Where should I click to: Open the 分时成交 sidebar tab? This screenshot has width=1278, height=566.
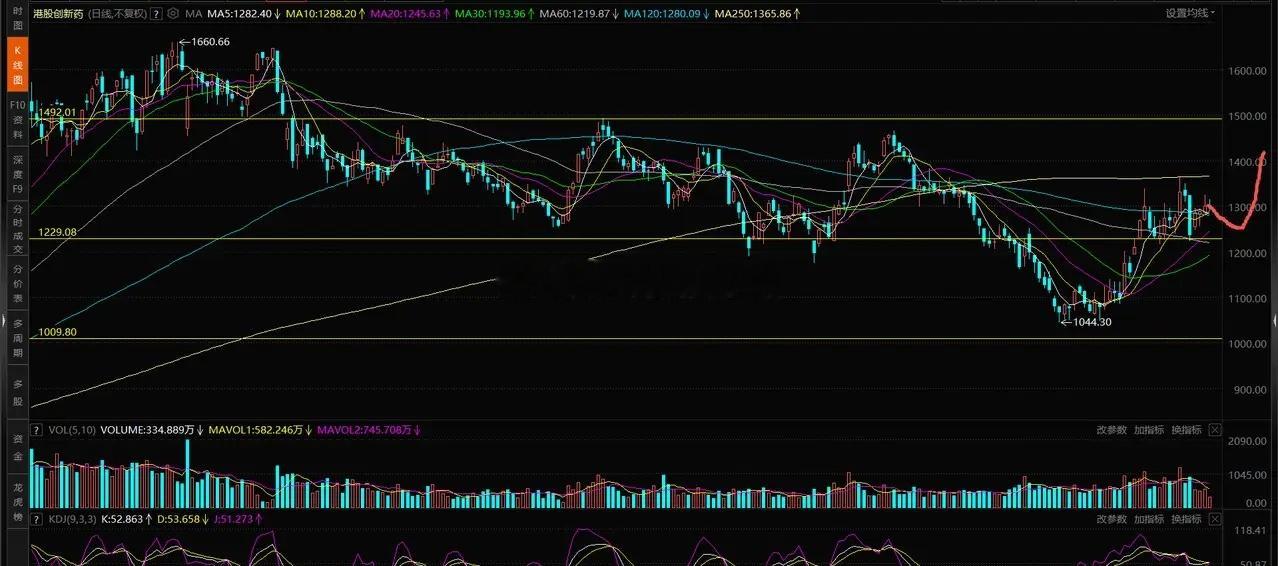coord(16,228)
